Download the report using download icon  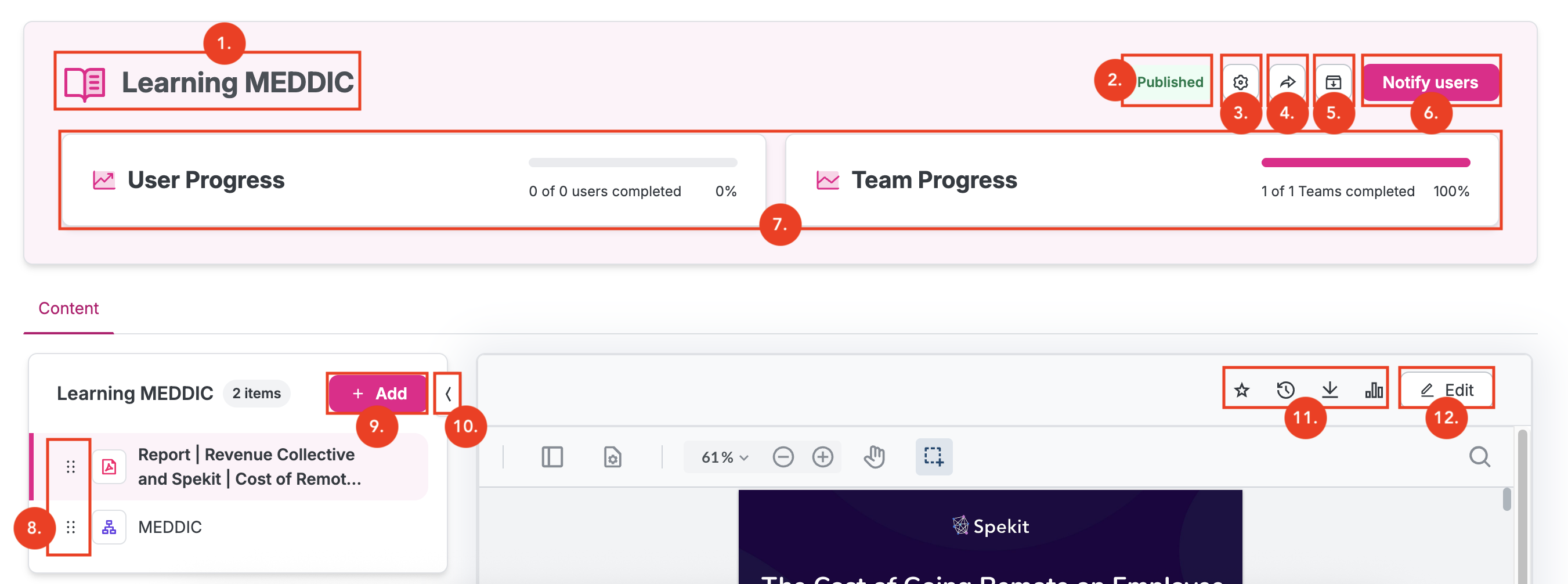1330,390
